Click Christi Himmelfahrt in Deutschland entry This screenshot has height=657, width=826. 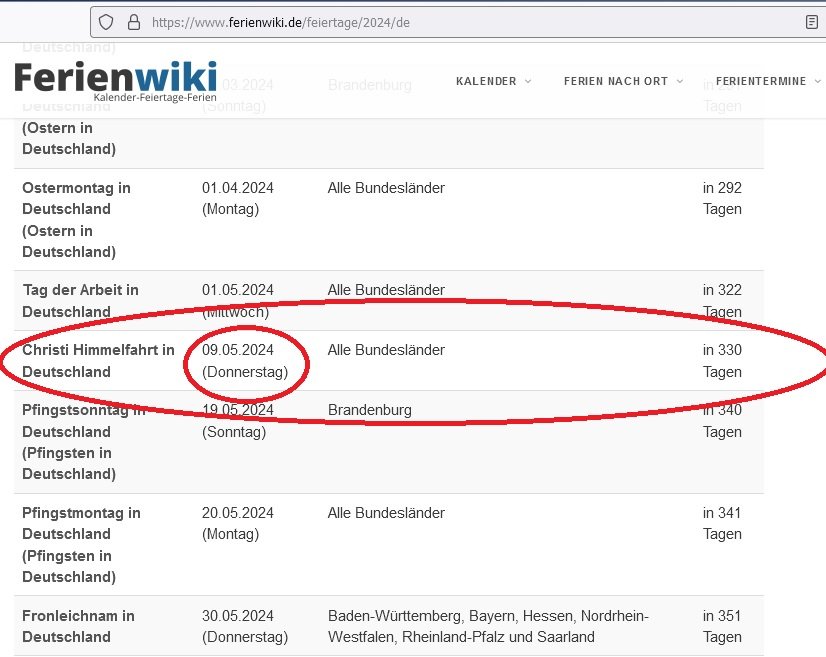pyautogui.click(x=98, y=360)
